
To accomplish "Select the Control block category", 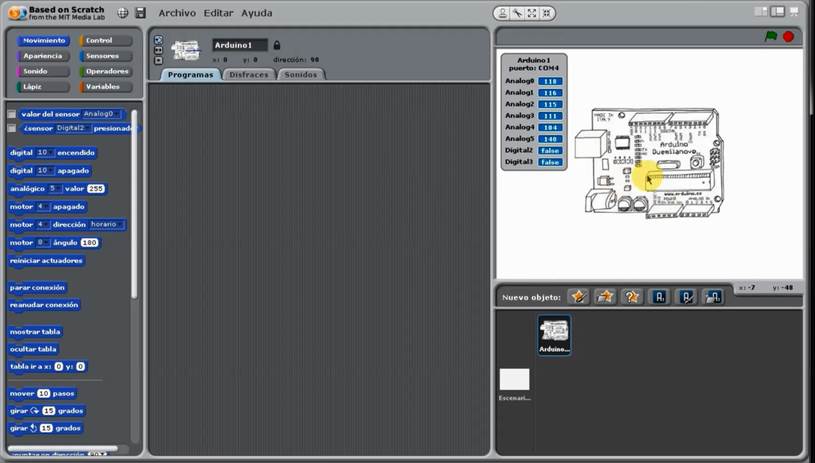I will click(x=106, y=41).
